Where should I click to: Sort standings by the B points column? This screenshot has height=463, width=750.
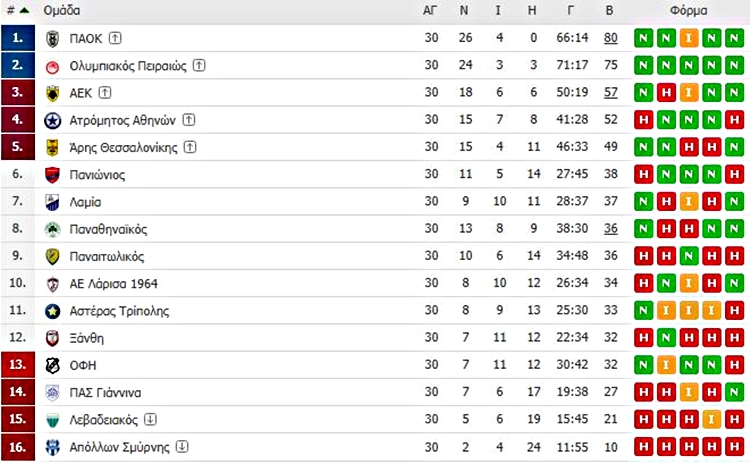[609, 10]
